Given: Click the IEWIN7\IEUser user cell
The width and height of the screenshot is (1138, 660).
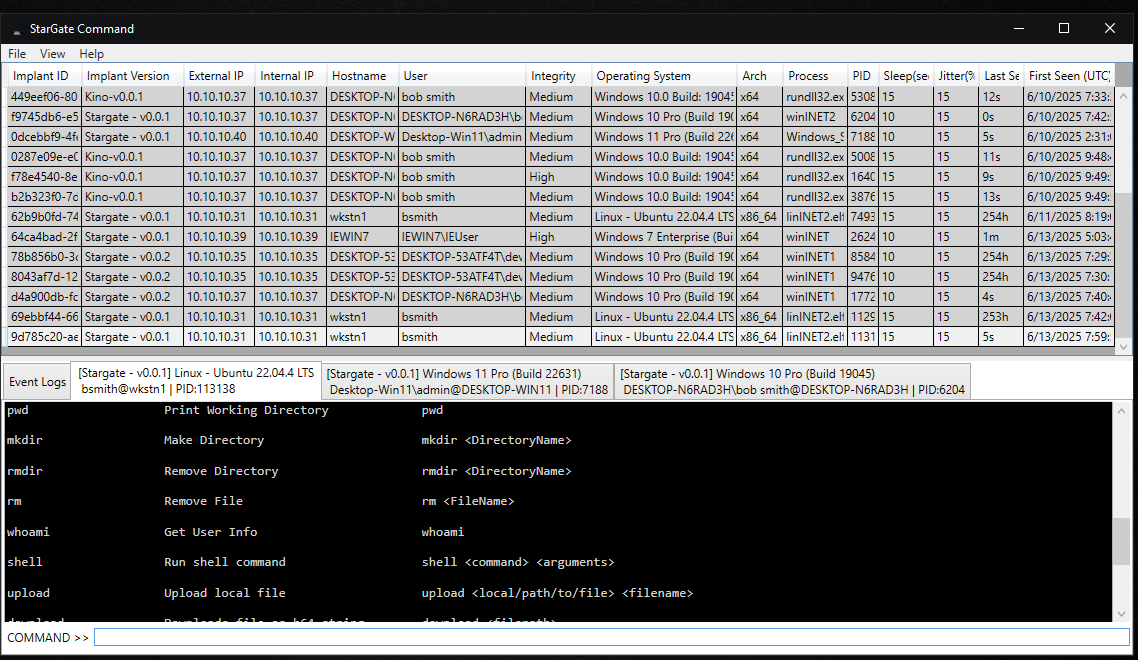Looking at the screenshot, I should tap(462, 237).
